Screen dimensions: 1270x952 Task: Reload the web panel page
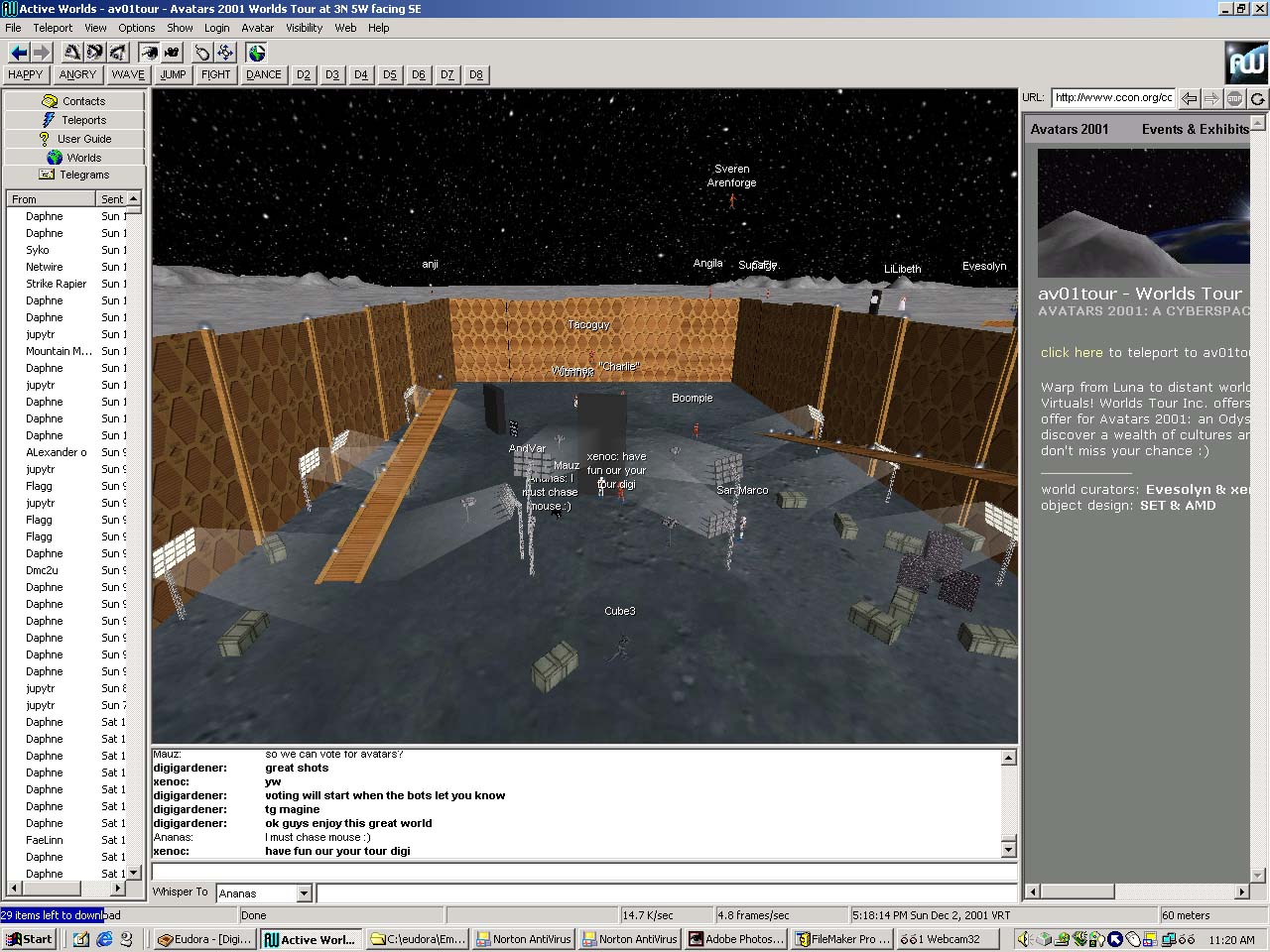pos(1257,98)
